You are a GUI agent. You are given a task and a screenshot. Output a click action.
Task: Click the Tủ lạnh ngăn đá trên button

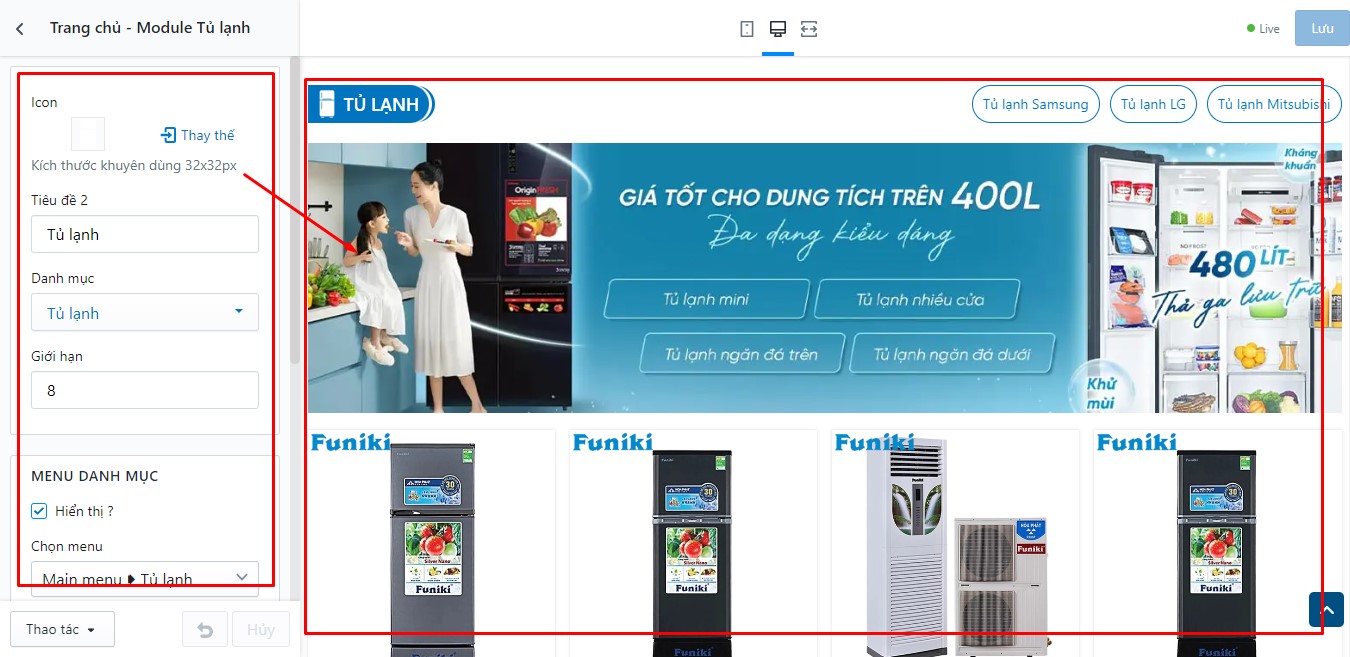[x=741, y=354]
